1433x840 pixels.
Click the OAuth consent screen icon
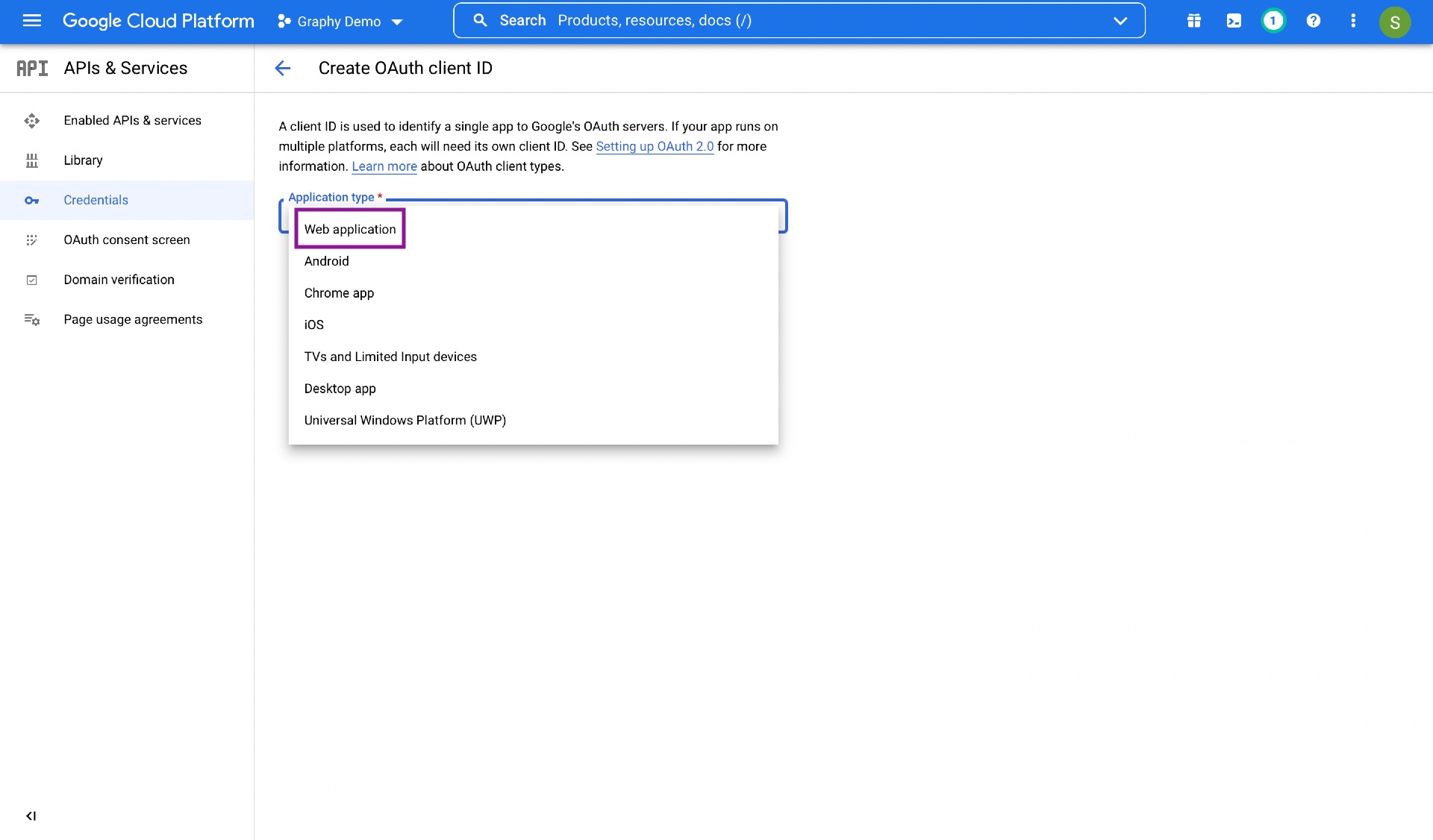click(x=31, y=239)
